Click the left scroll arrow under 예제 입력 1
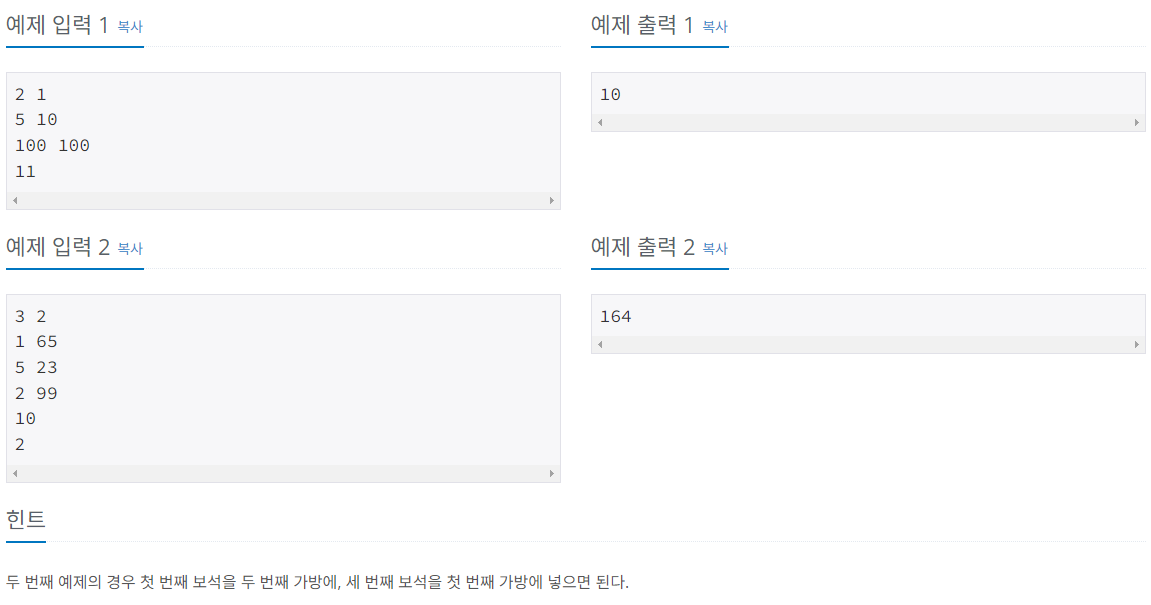The image size is (1151, 605). (x=15, y=200)
